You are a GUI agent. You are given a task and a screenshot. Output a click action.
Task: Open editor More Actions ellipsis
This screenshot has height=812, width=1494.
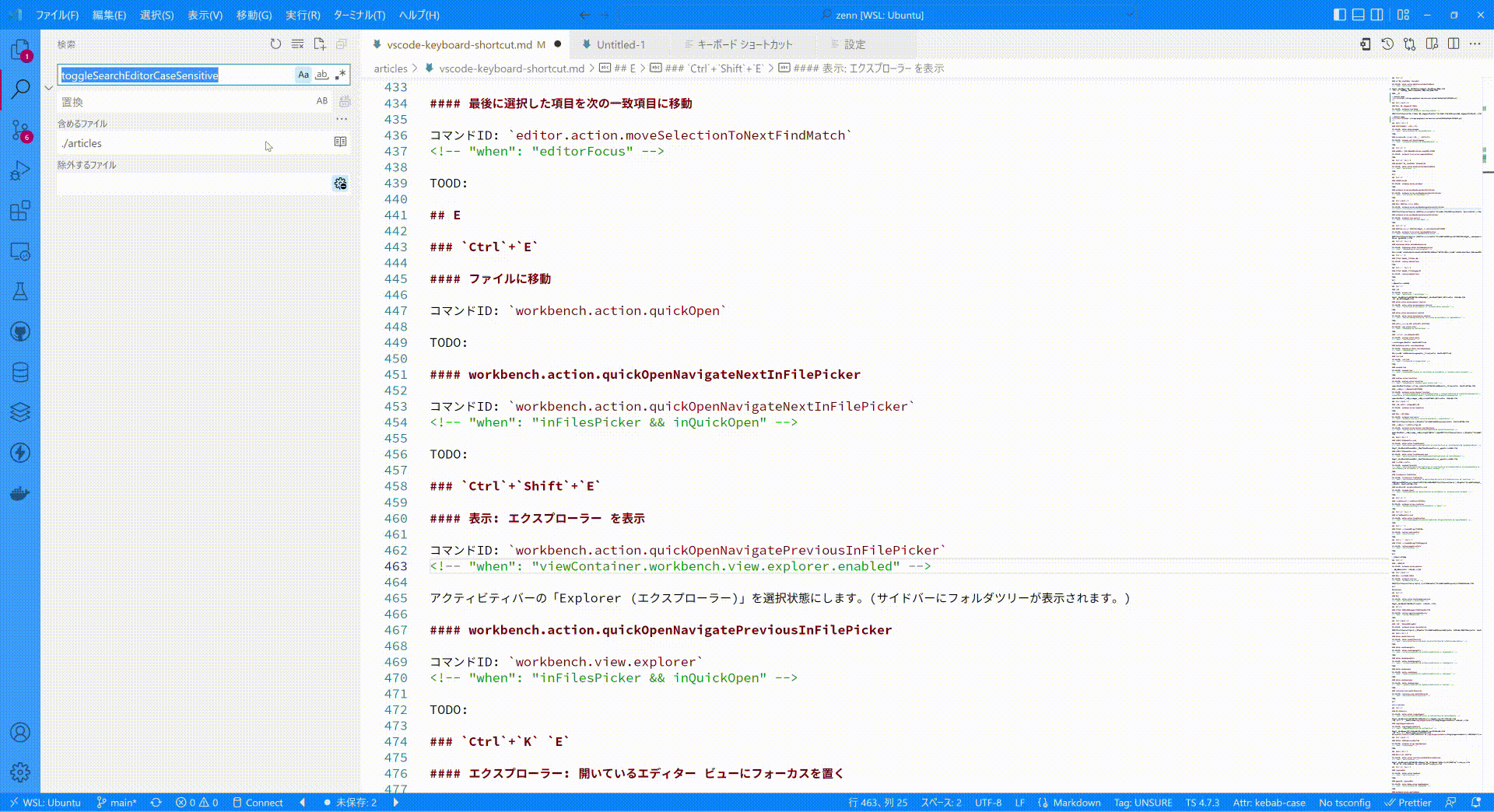[1475, 44]
